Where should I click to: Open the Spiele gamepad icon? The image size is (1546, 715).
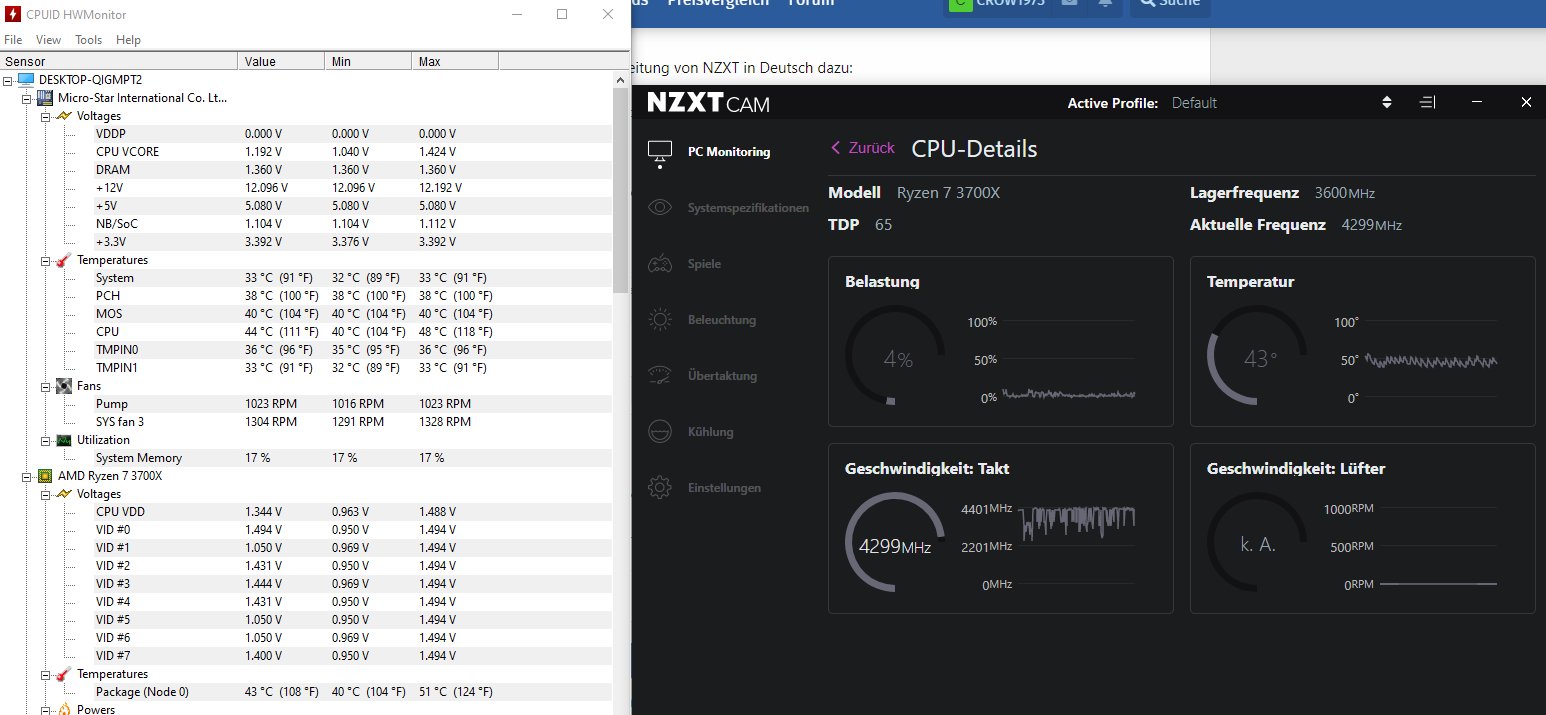[x=660, y=264]
